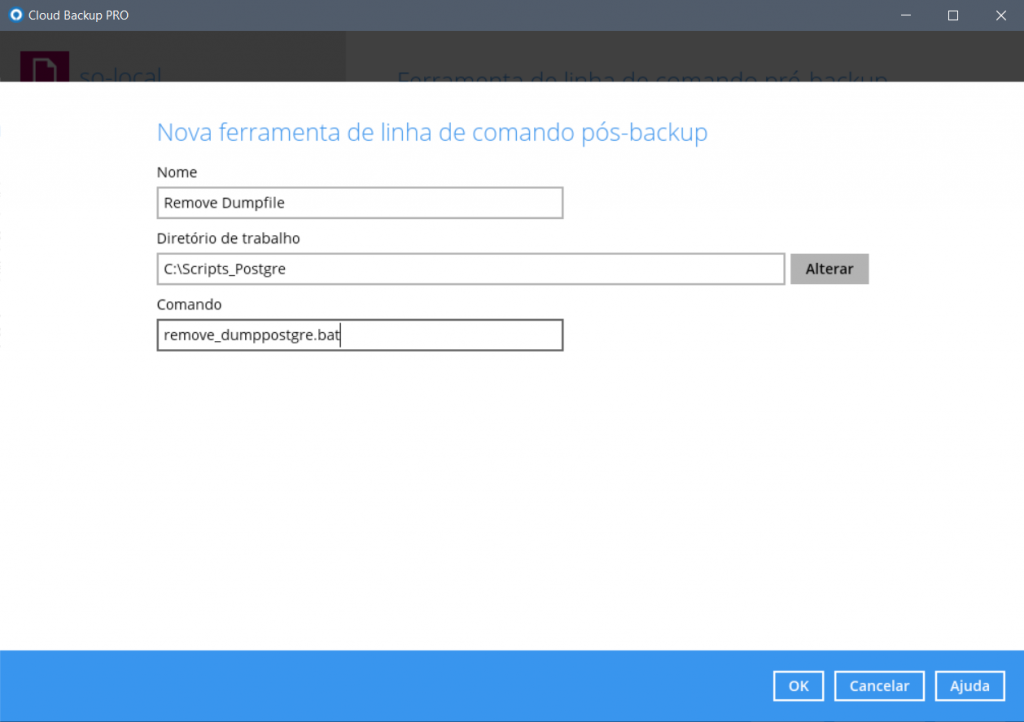Close the Cloud Backup PRO window
The height and width of the screenshot is (722, 1024).
(x=999, y=15)
